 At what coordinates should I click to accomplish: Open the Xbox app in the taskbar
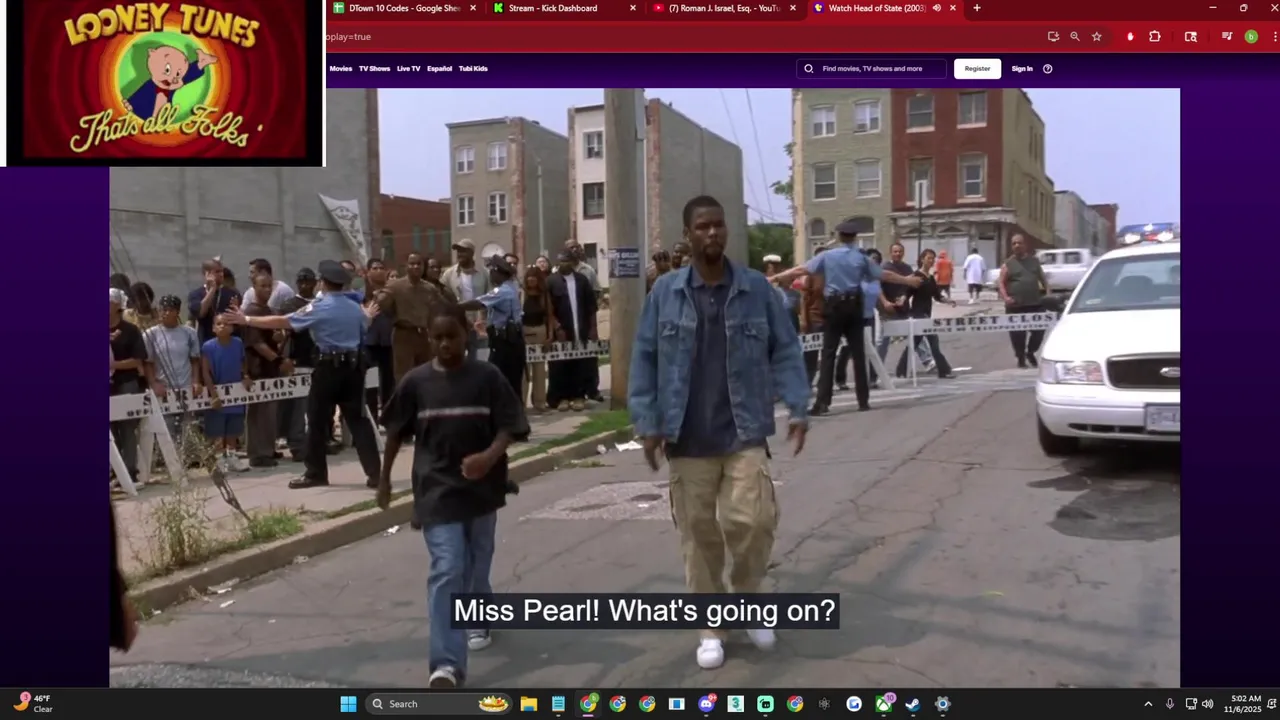(884, 704)
